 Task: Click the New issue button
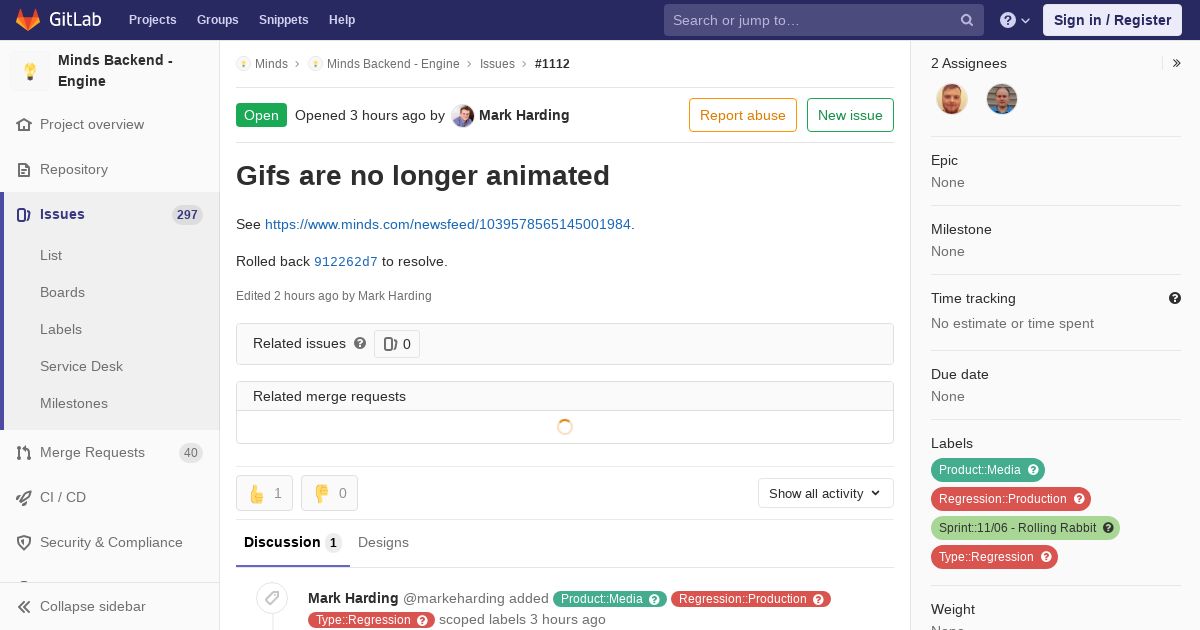click(x=850, y=115)
